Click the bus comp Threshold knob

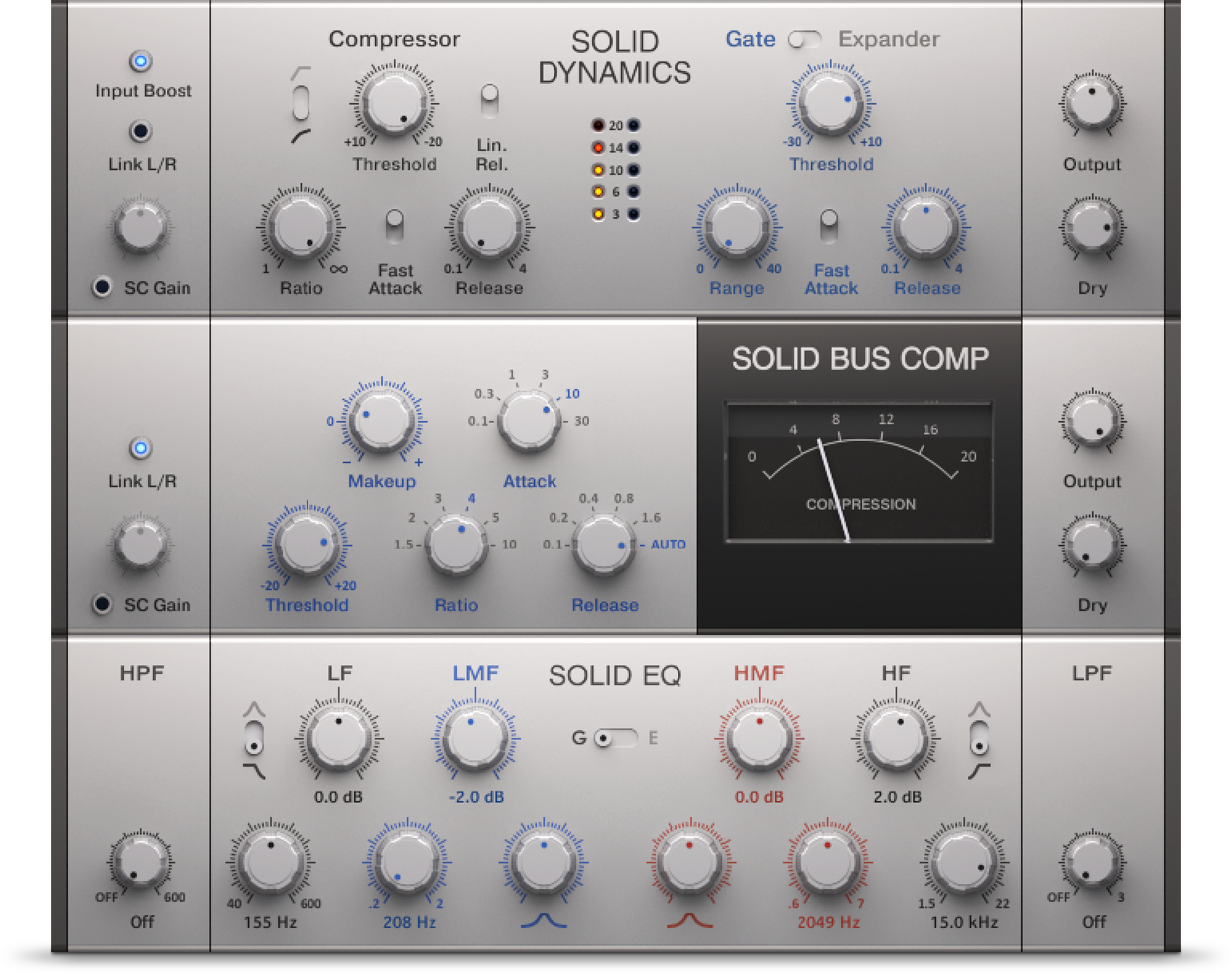coord(307,544)
